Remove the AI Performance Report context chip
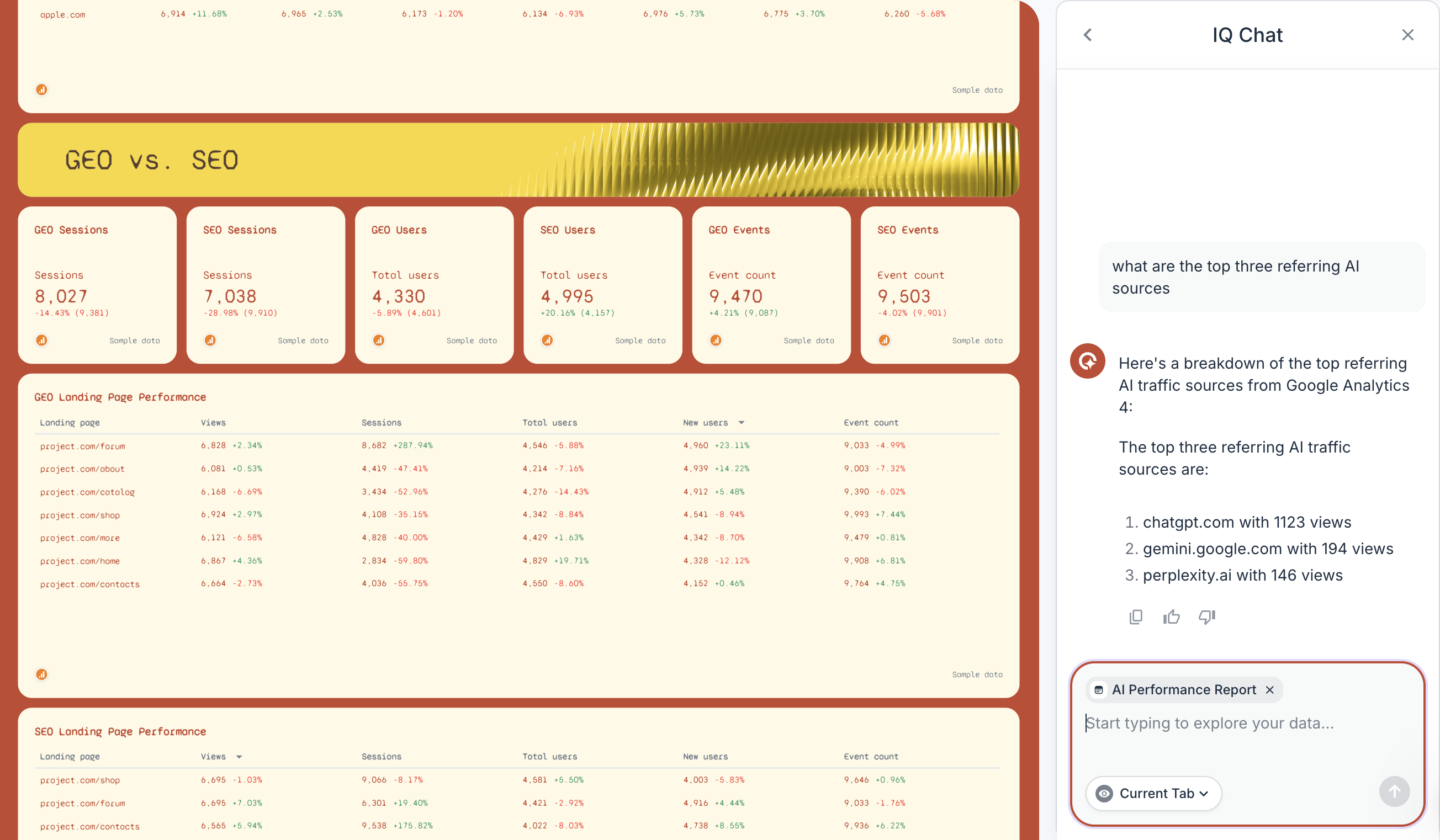This screenshot has width=1440, height=840. point(1270,689)
